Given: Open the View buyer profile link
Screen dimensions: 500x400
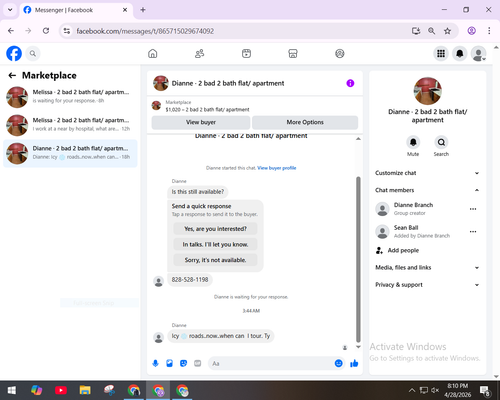Looking at the screenshot, I should tap(277, 168).
